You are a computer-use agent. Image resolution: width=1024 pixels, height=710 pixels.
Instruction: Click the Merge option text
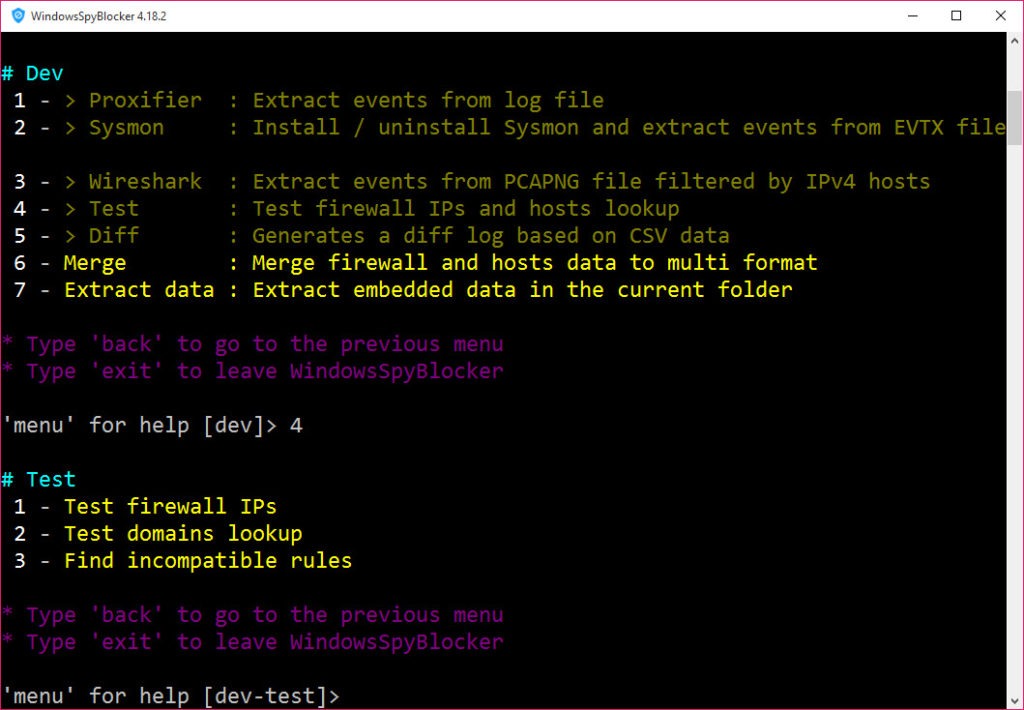tap(95, 263)
